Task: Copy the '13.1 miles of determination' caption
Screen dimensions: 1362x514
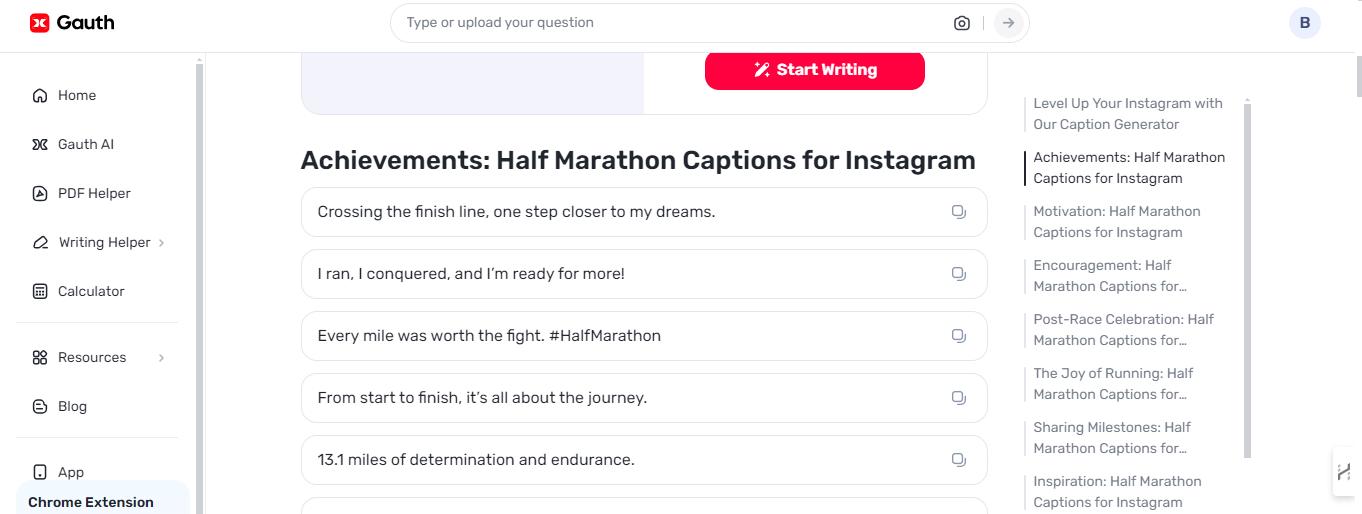Action: pyautogui.click(x=958, y=460)
